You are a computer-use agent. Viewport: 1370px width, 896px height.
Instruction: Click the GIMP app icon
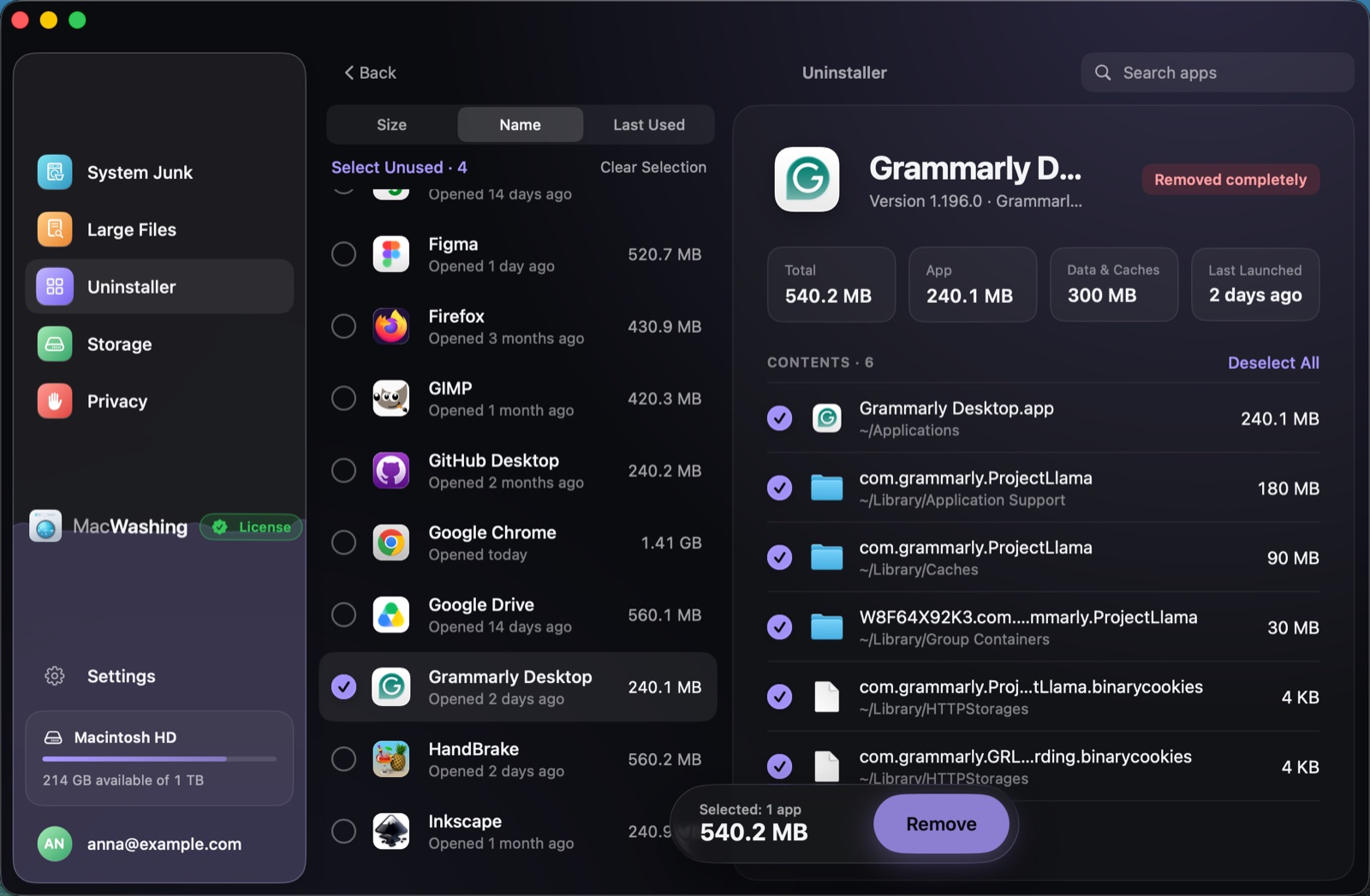pyautogui.click(x=391, y=399)
